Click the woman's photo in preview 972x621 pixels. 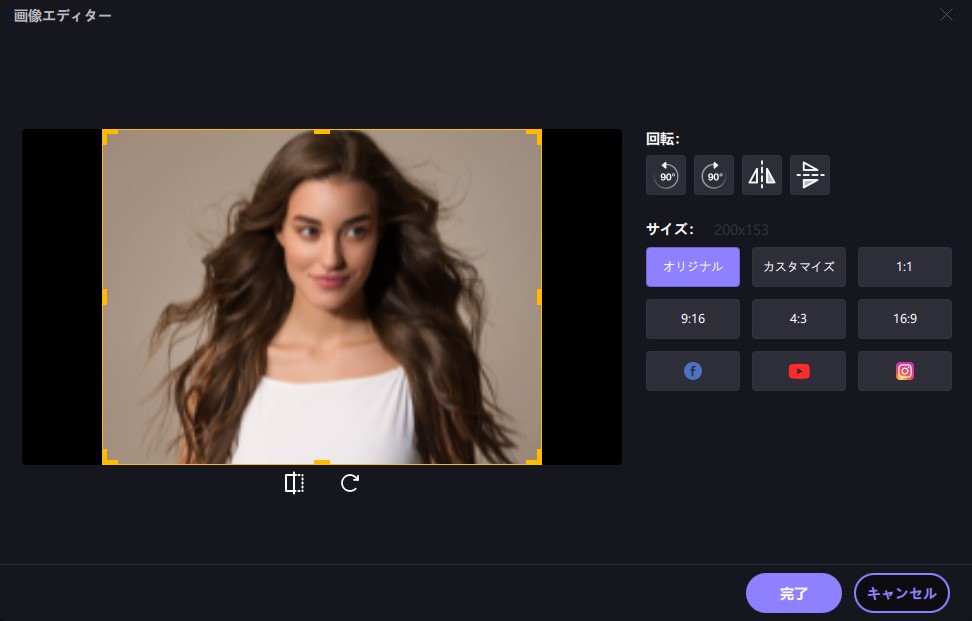(x=322, y=297)
